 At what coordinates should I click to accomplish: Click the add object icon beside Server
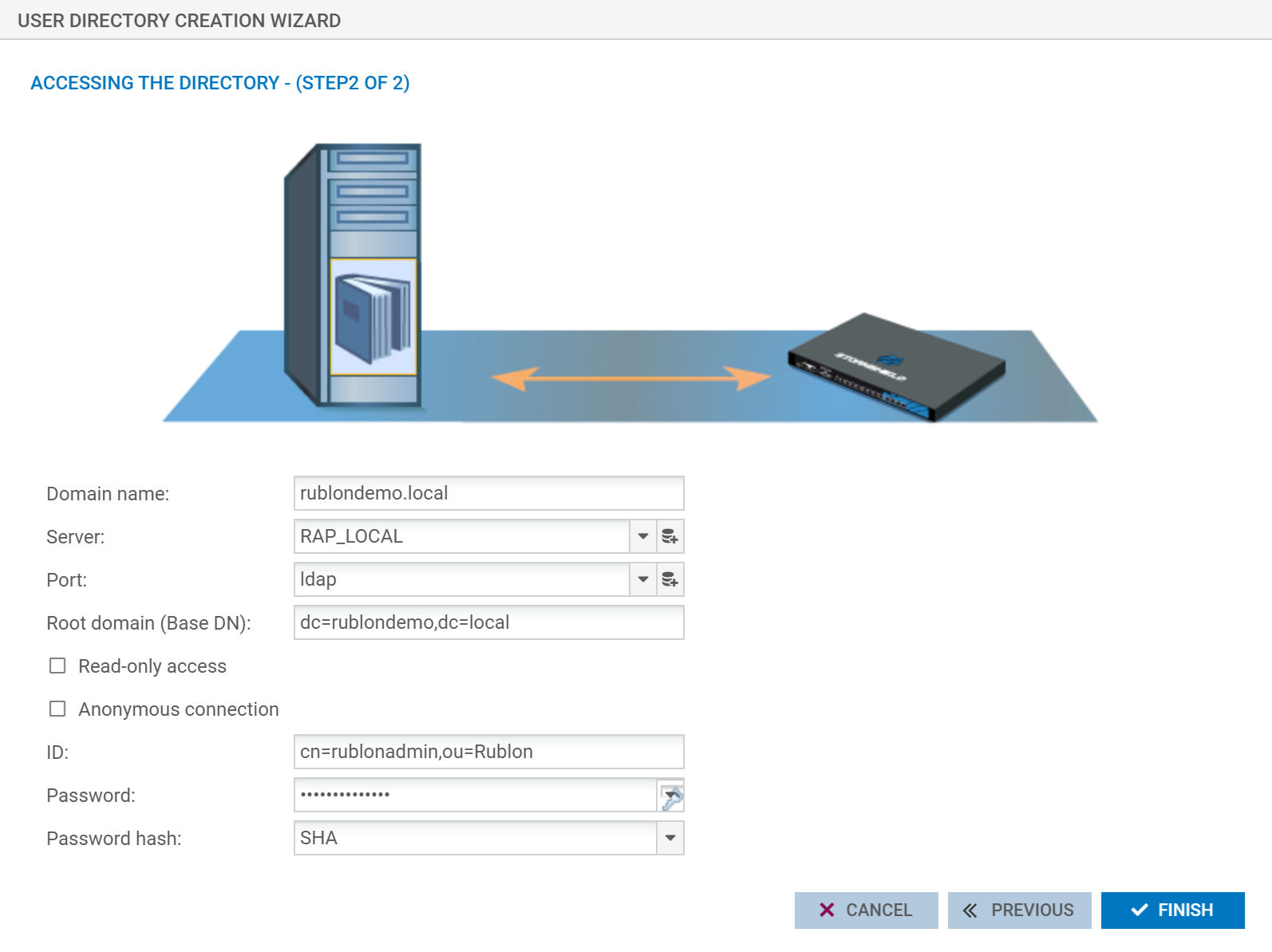(670, 536)
